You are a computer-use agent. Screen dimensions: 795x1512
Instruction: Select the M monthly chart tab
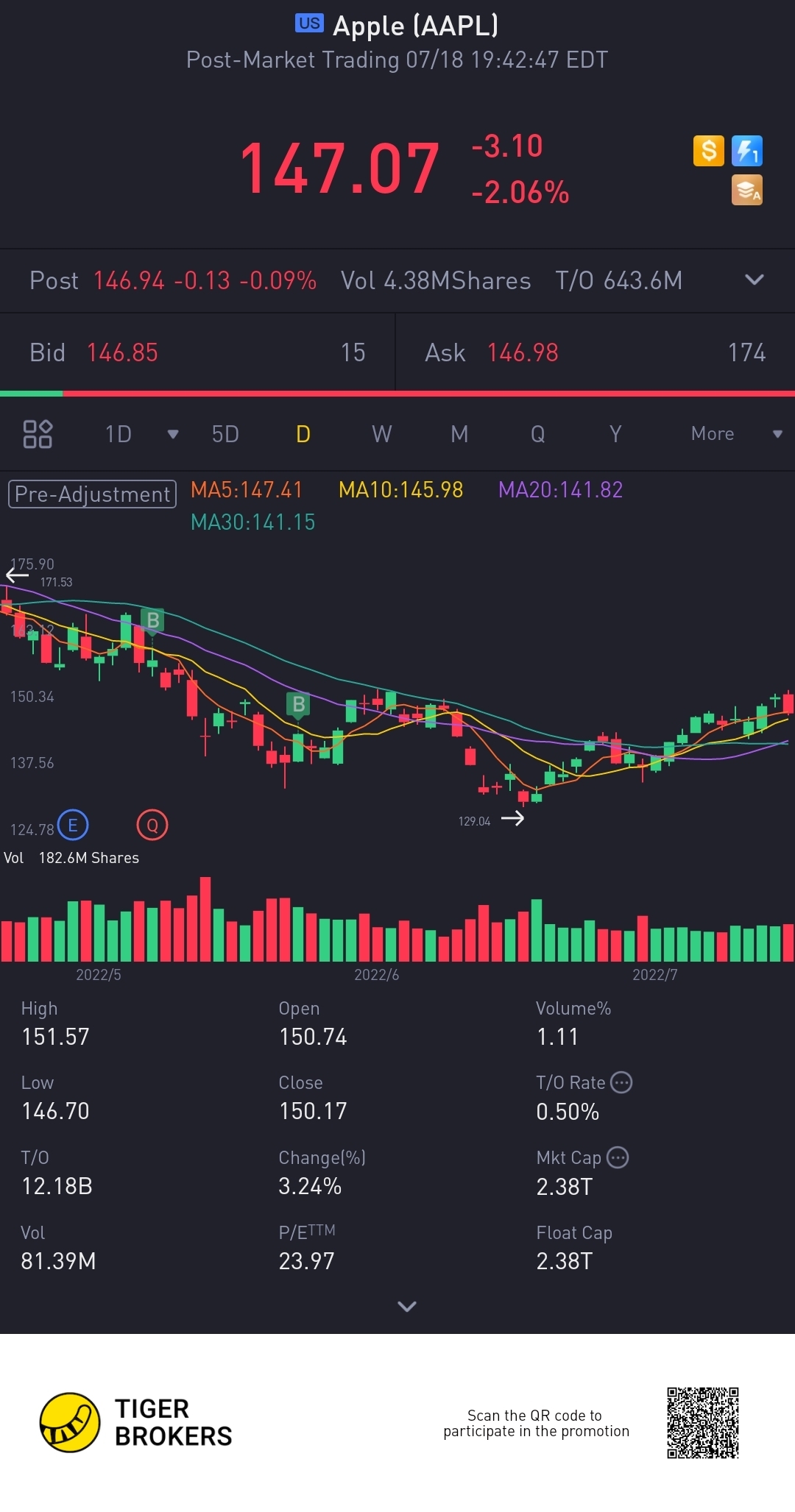(x=459, y=434)
